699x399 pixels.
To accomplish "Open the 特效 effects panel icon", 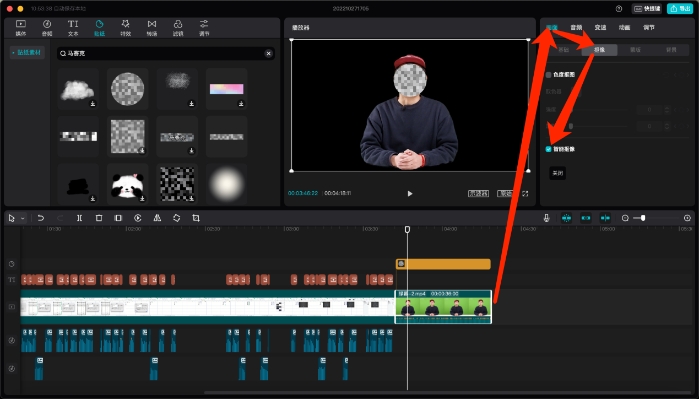I will 126,28.
